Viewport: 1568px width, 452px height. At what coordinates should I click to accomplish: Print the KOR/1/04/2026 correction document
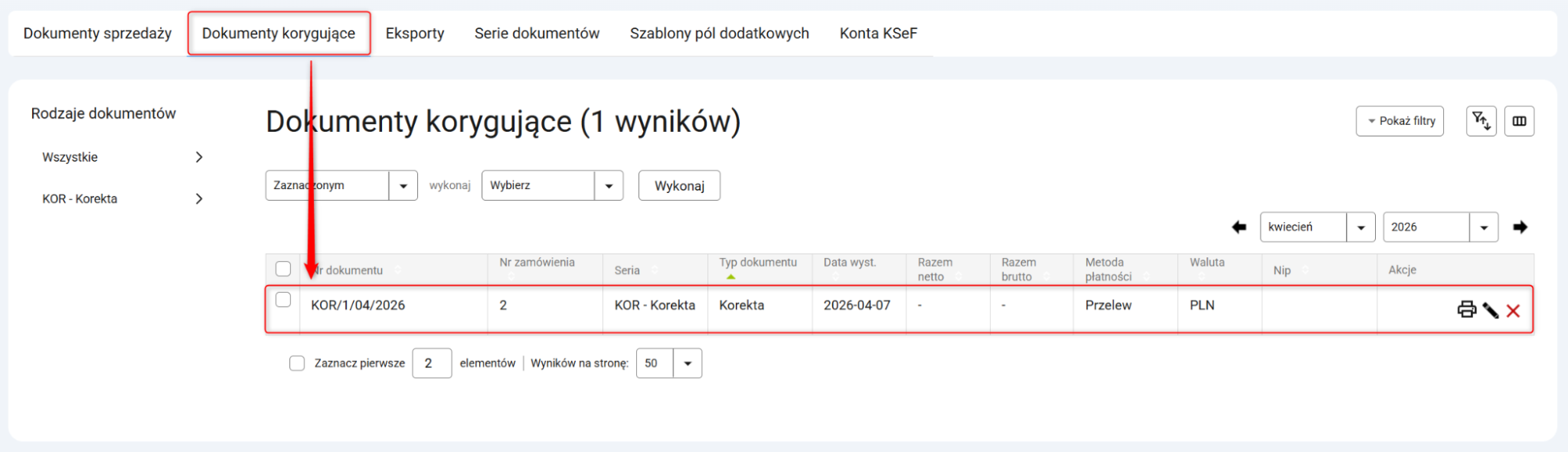pyautogui.click(x=1466, y=310)
